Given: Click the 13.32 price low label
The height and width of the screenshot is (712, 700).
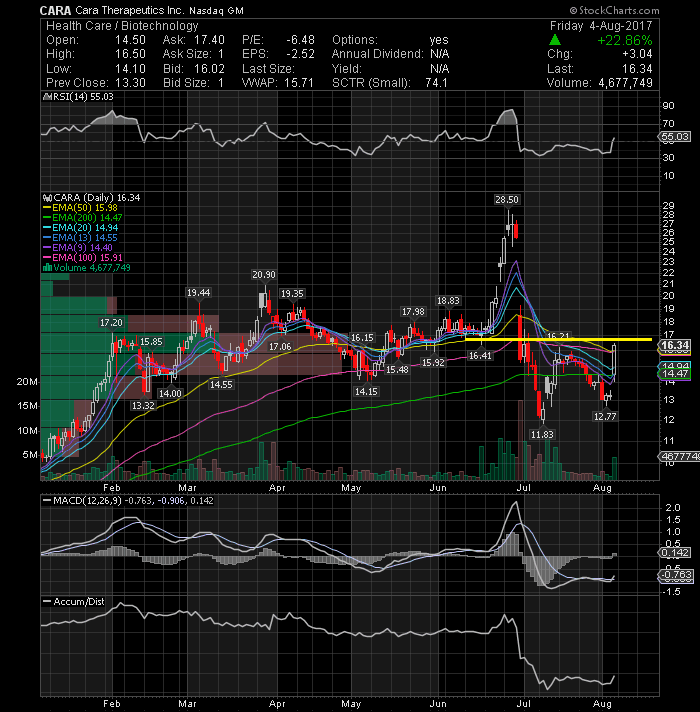Looking at the screenshot, I should coord(143,405).
